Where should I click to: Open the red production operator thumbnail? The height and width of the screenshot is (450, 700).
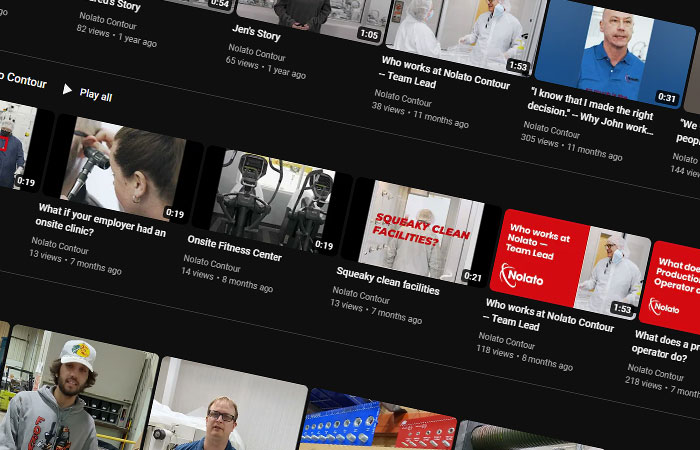[671, 288]
